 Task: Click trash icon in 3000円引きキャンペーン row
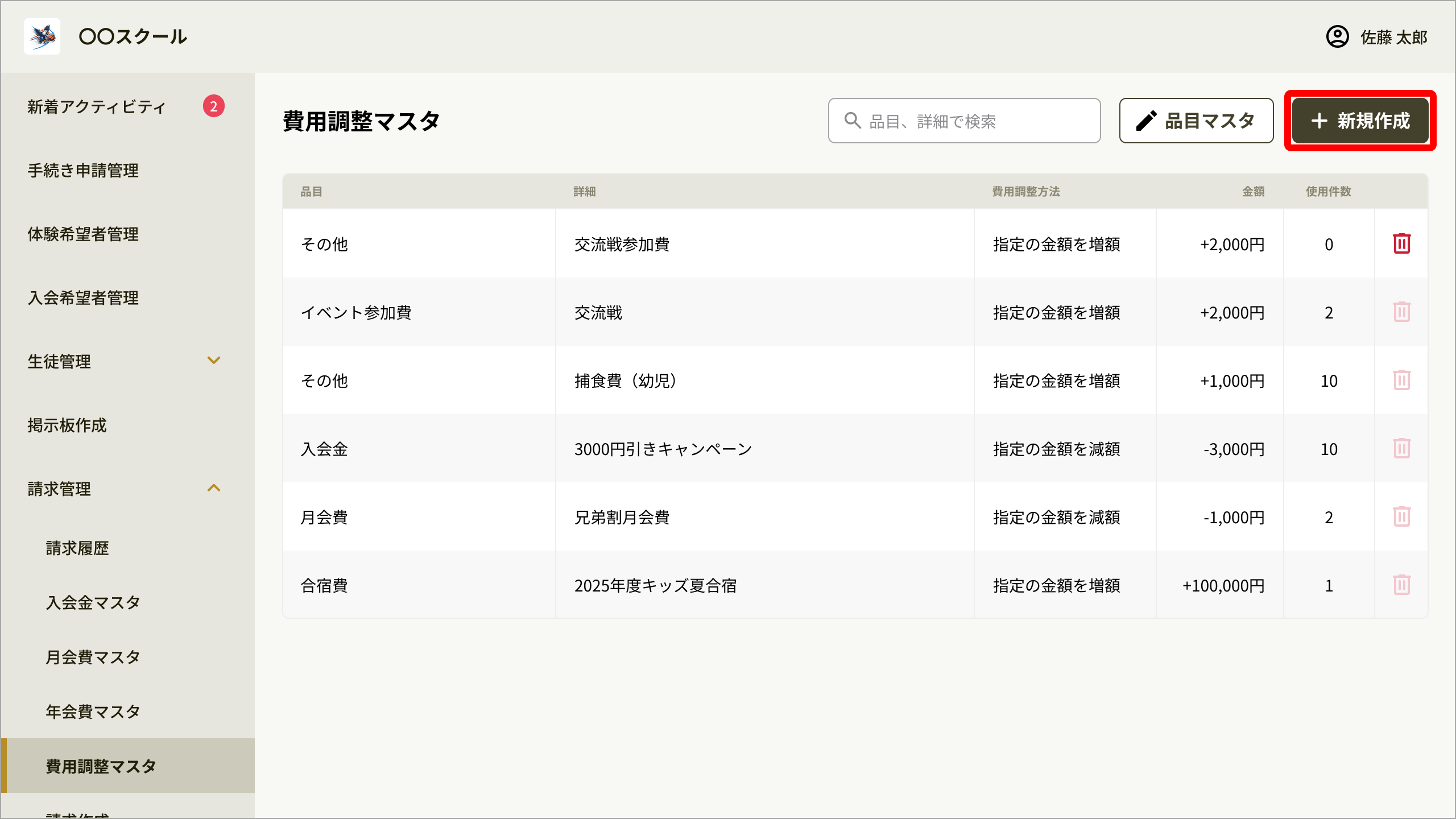1401,448
